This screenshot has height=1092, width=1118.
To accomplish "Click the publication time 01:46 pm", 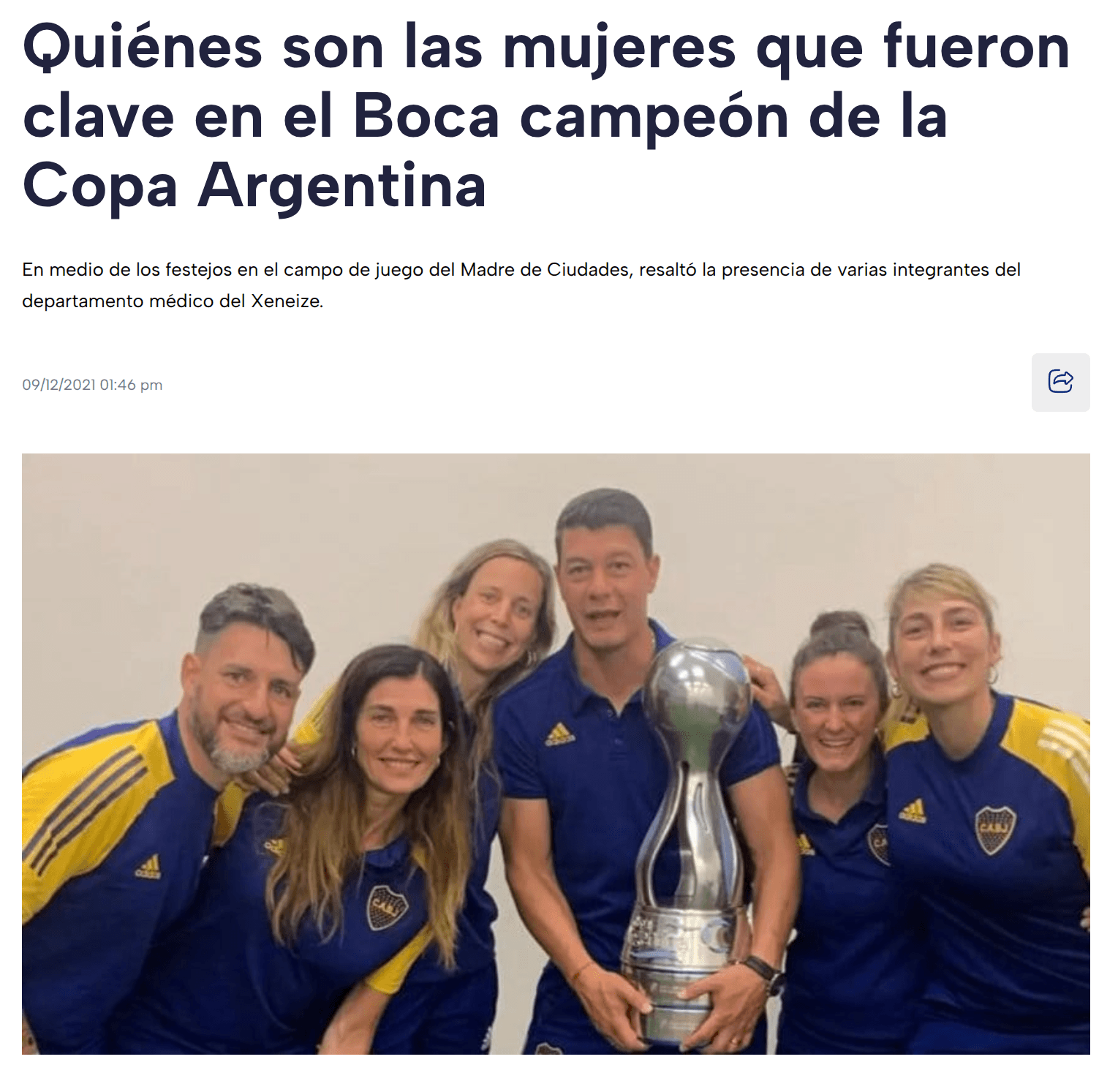I will 132,385.
